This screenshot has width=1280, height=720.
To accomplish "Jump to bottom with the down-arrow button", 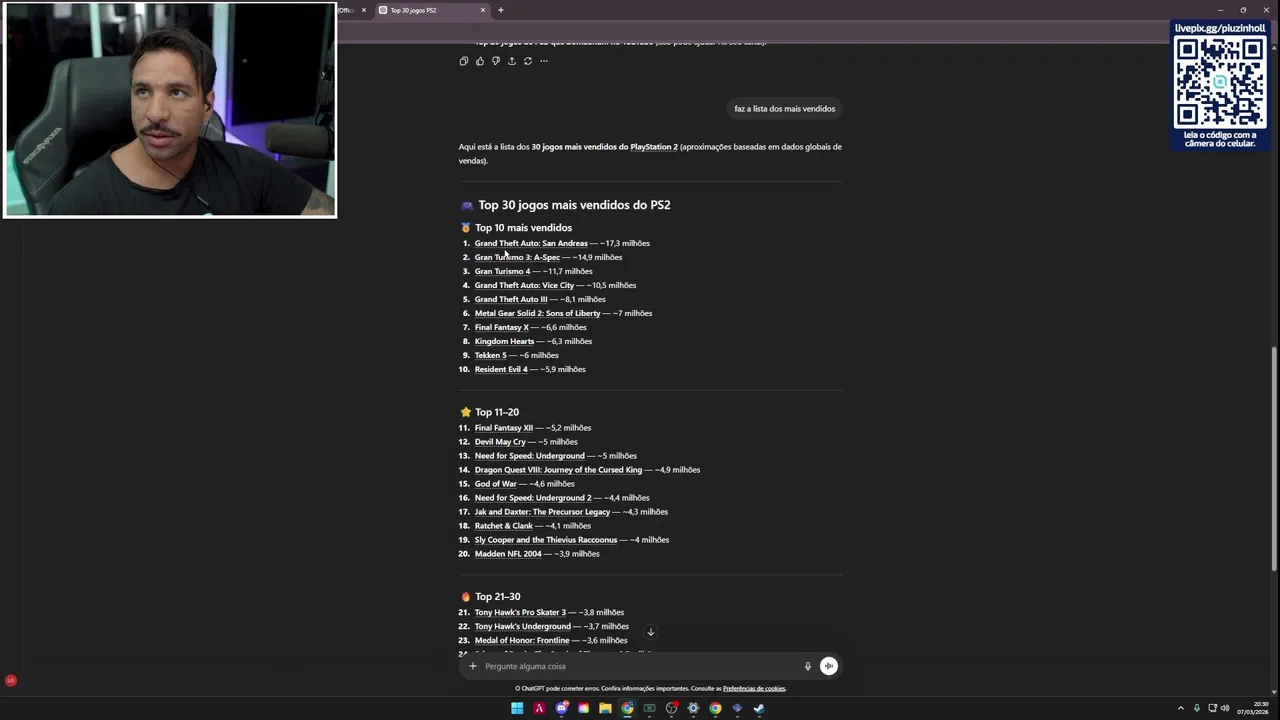I will click(650, 632).
